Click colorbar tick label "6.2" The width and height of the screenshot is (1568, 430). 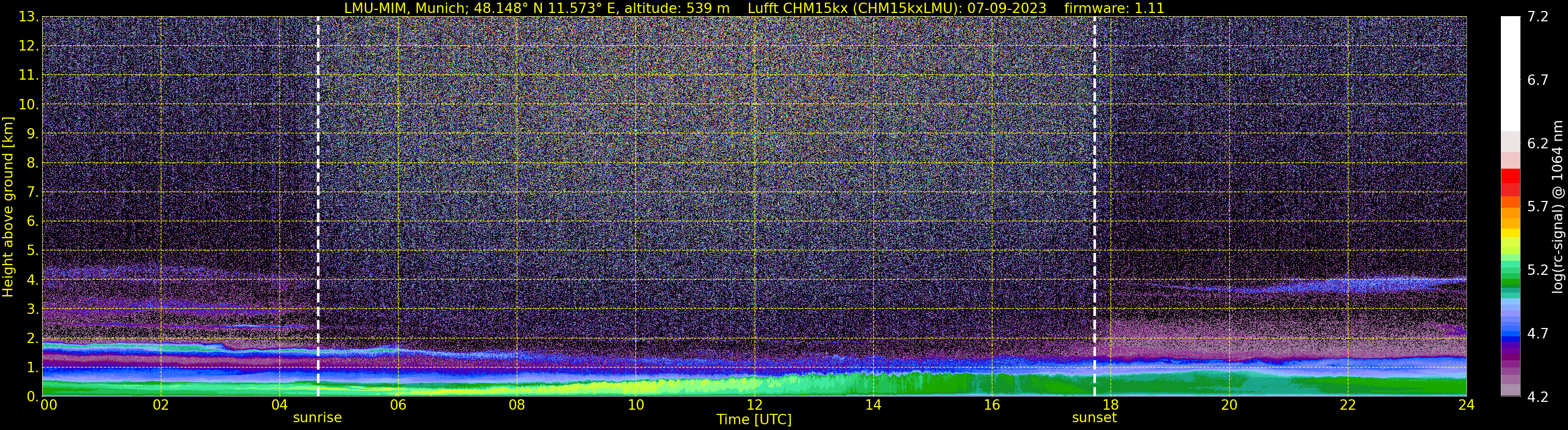click(x=1538, y=144)
